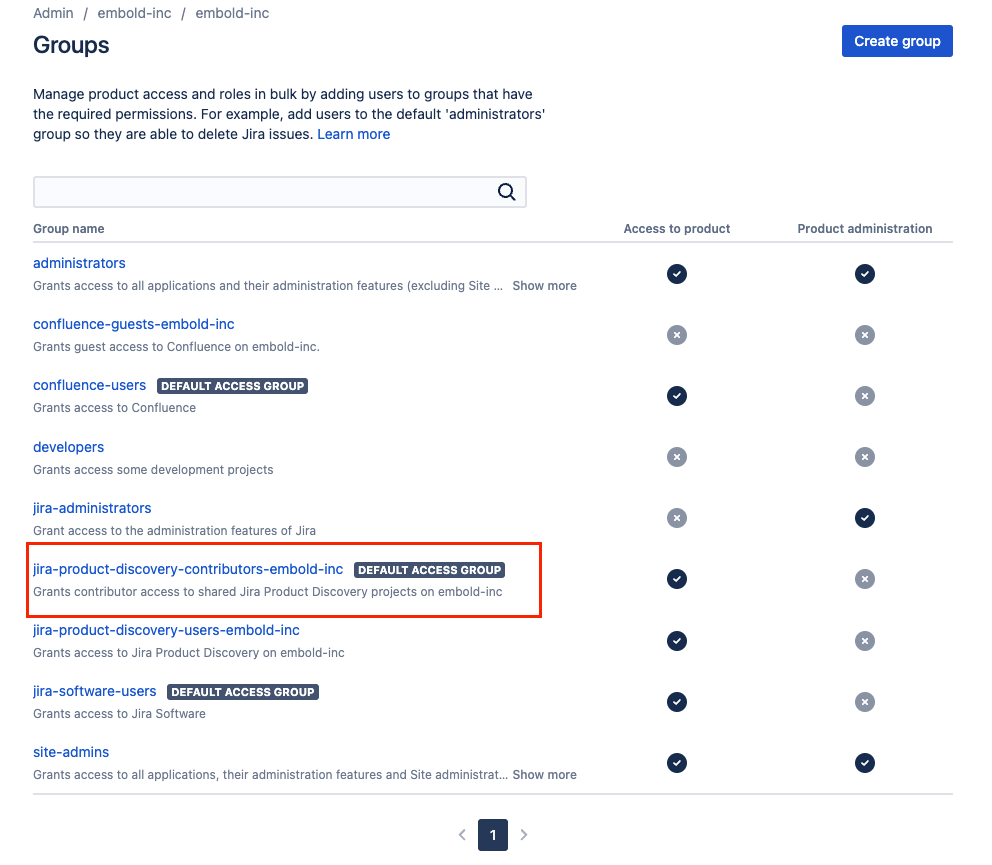Click jira-software-users Product administration cross icon
The image size is (992, 865).
(864, 702)
